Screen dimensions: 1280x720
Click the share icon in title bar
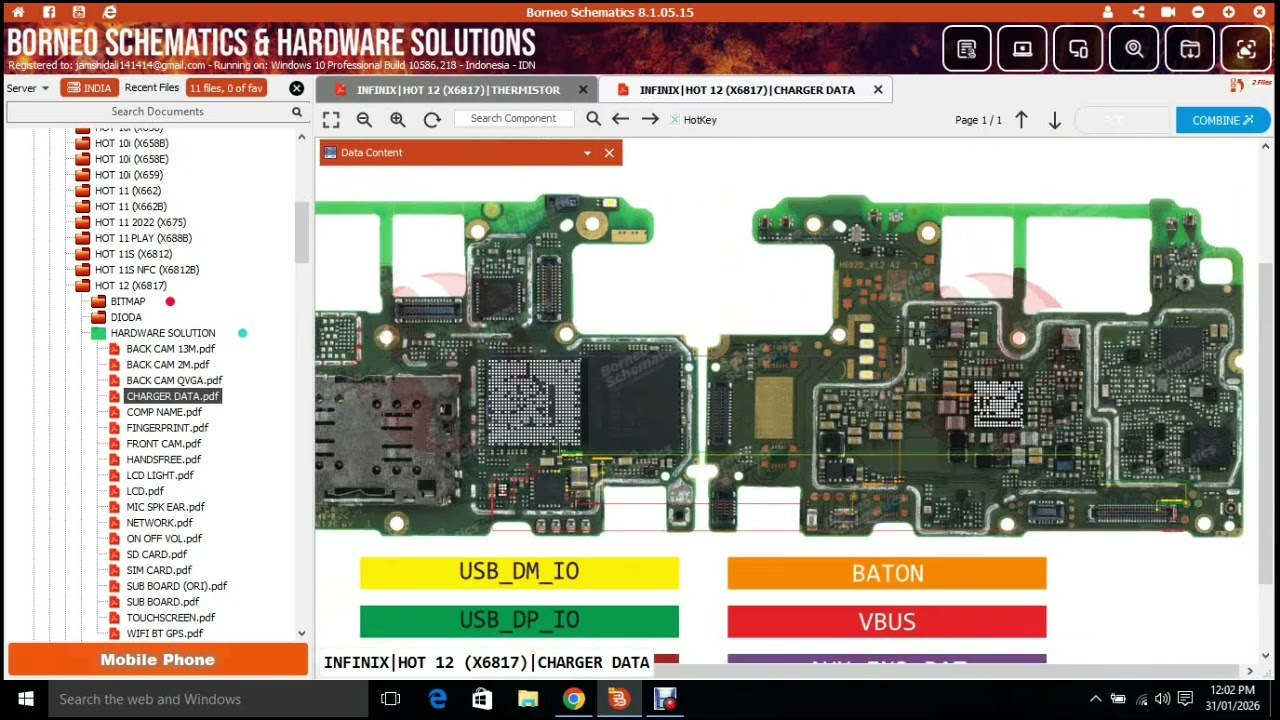pos(1138,12)
